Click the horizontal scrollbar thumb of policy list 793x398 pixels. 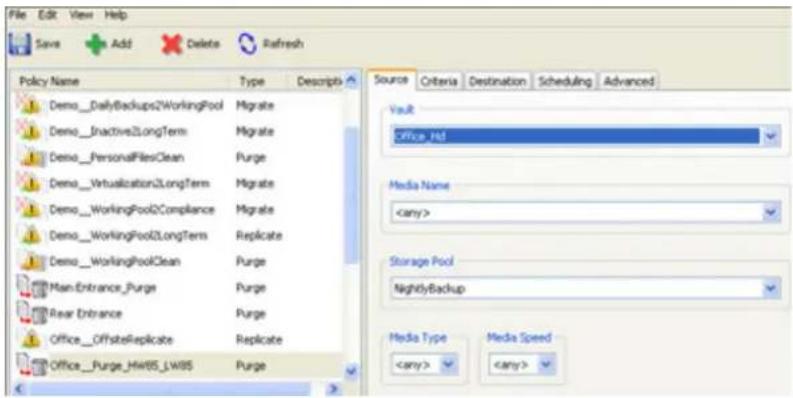[x=169, y=390]
